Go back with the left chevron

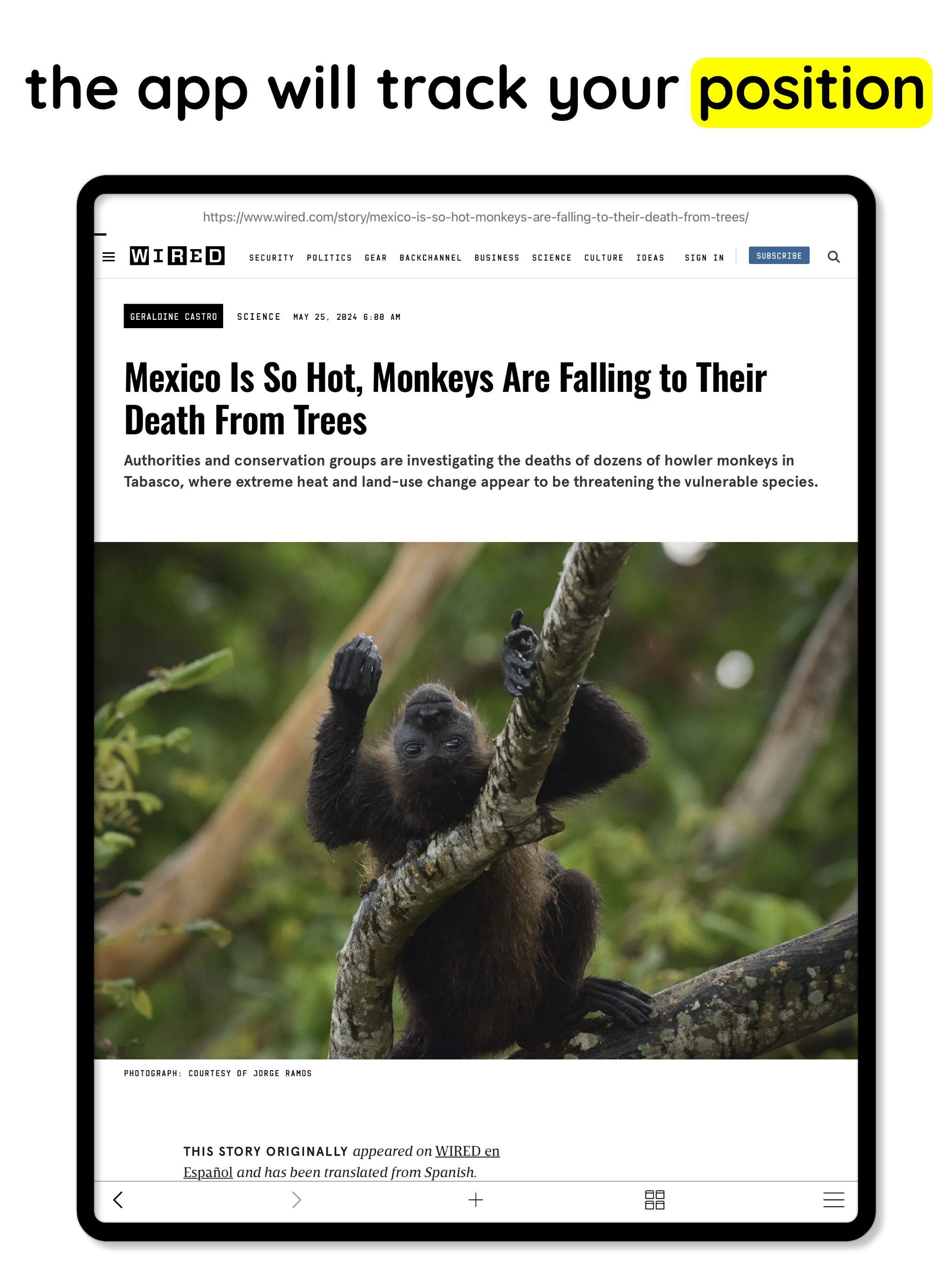(x=118, y=1199)
